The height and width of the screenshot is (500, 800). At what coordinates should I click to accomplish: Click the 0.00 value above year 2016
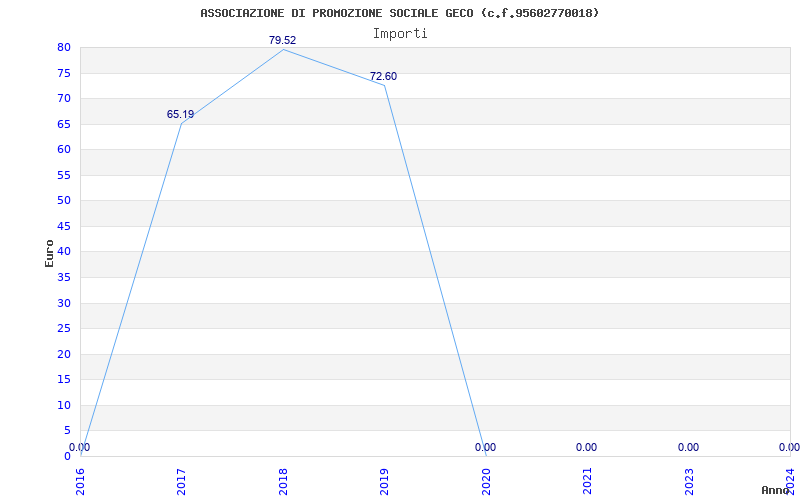pos(80,447)
